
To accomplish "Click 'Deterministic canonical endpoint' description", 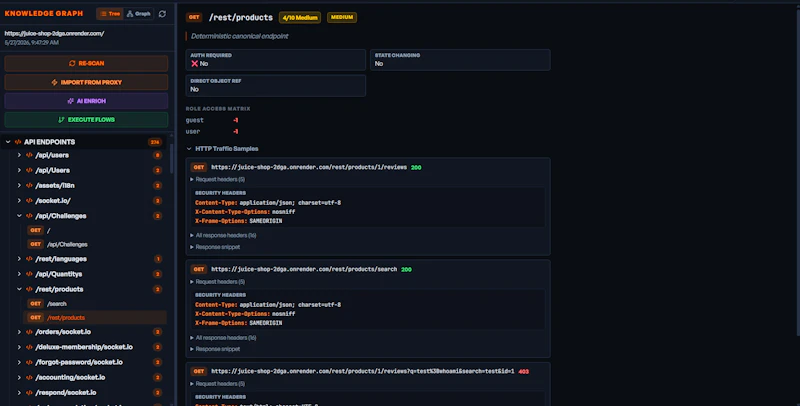I will click(x=240, y=36).
